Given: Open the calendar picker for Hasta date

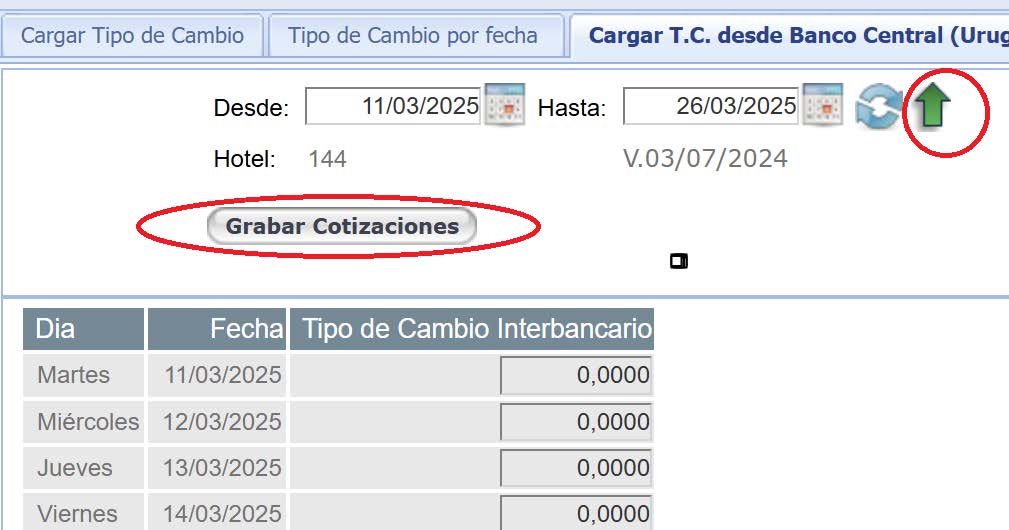Looking at the screenshot, I should pos(823,105).
